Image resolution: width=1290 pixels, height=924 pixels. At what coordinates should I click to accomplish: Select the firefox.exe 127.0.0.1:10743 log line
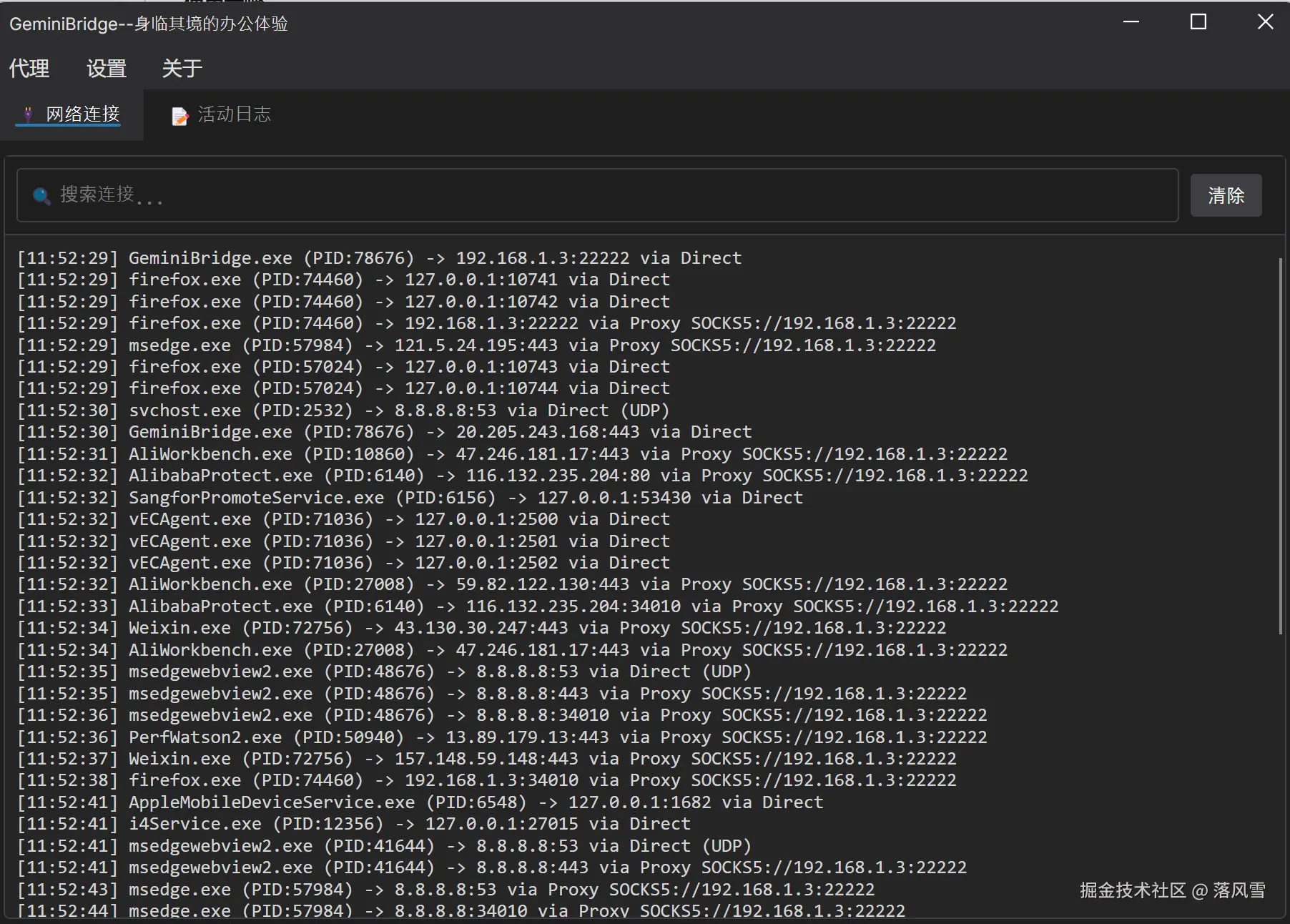[x=344, y=367]
